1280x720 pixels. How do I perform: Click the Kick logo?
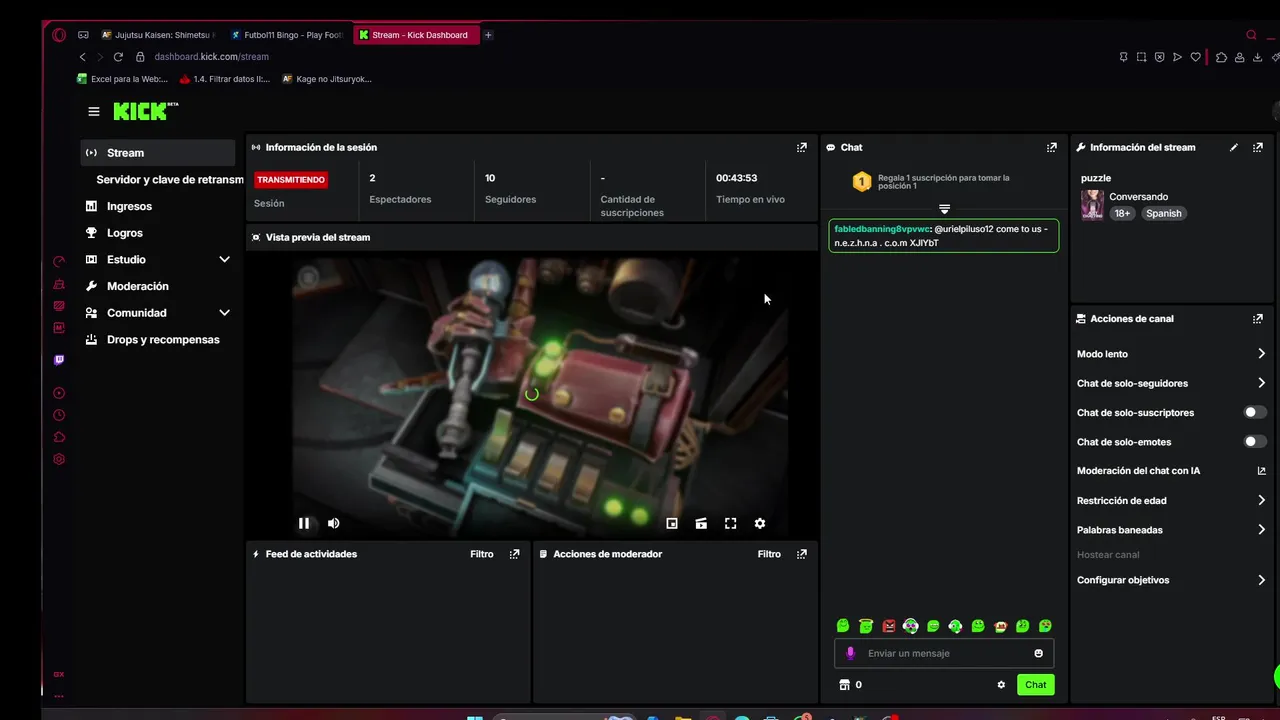[x=145, y=111]
